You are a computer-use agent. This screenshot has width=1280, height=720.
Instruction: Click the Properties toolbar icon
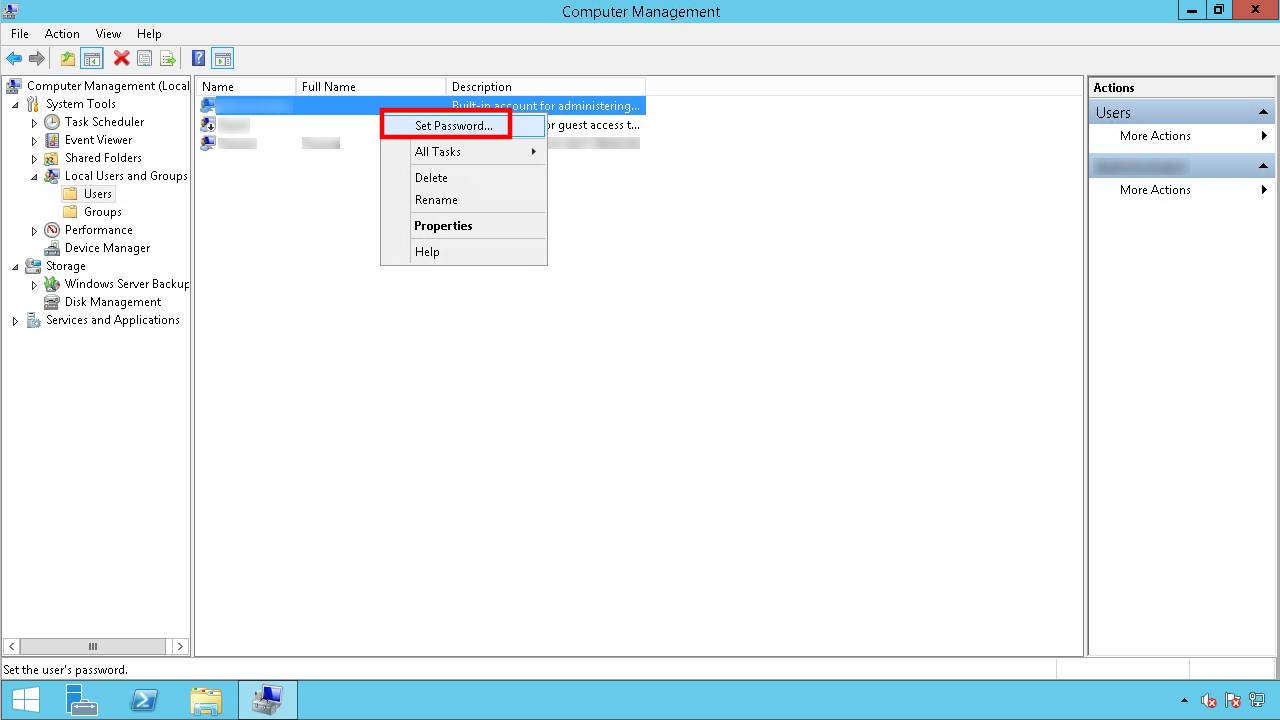coord(144,59)
